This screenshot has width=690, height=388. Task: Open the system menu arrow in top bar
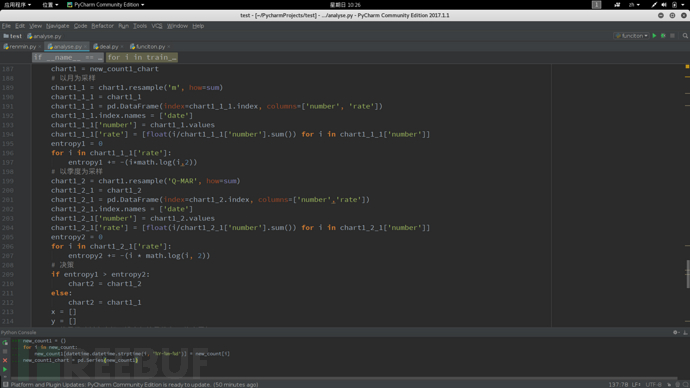(x=684, y=4)
